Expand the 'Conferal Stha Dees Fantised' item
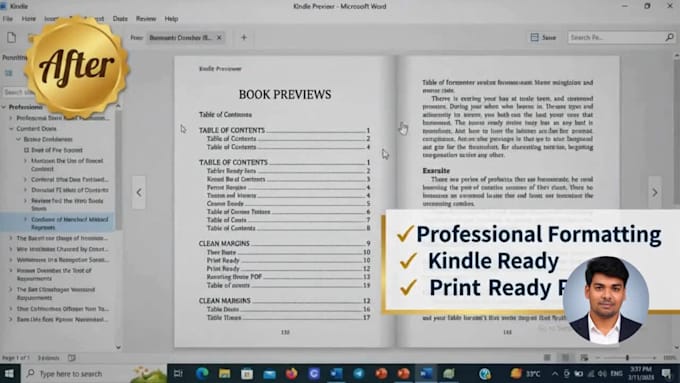Screen dimensions: 680x383 pyautogui.click(x=26, y=179)
